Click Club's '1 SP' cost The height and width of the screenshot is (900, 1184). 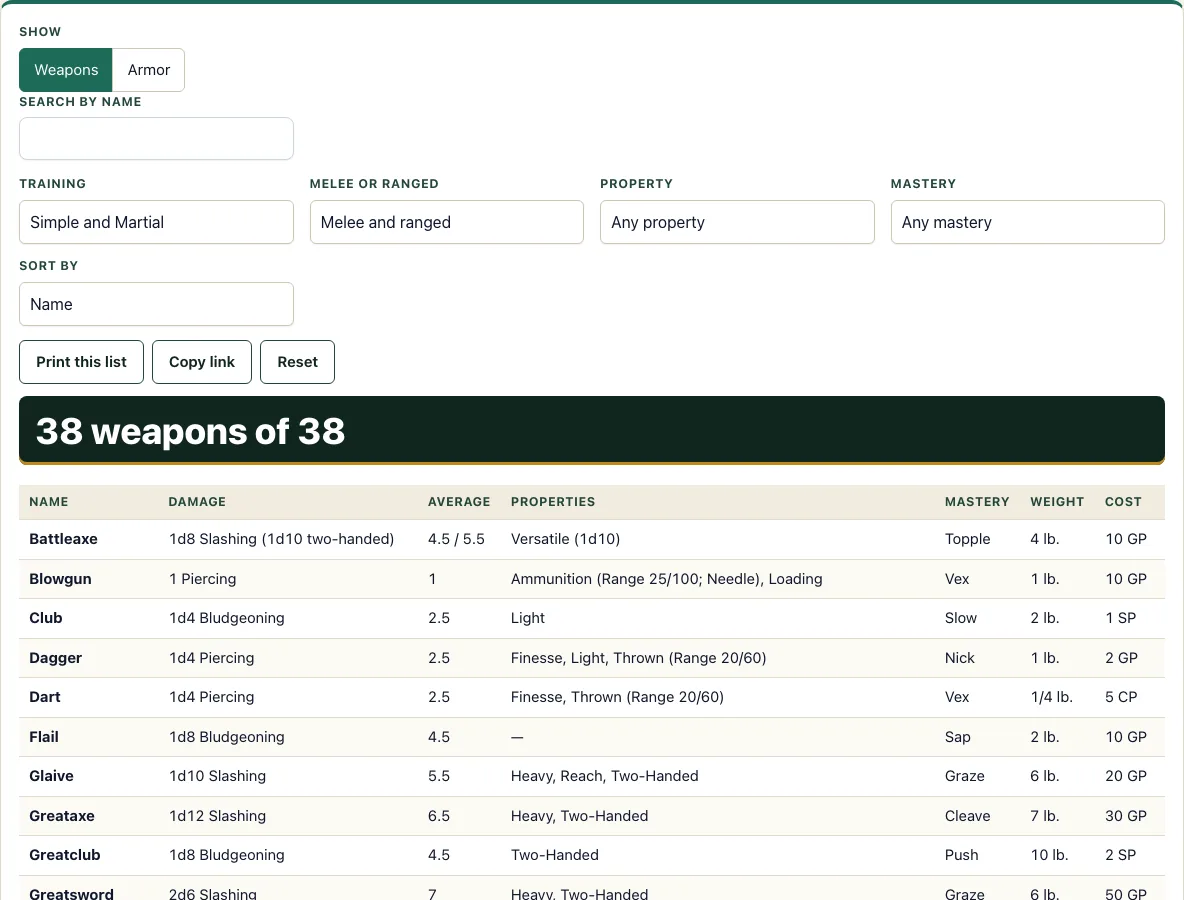[1121, 618]
